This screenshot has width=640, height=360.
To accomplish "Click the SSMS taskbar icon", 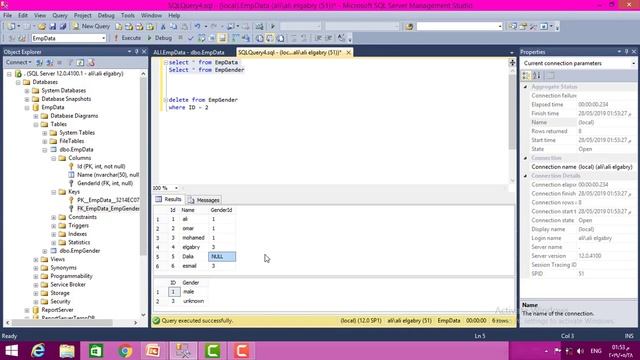I will coord(183,351).
